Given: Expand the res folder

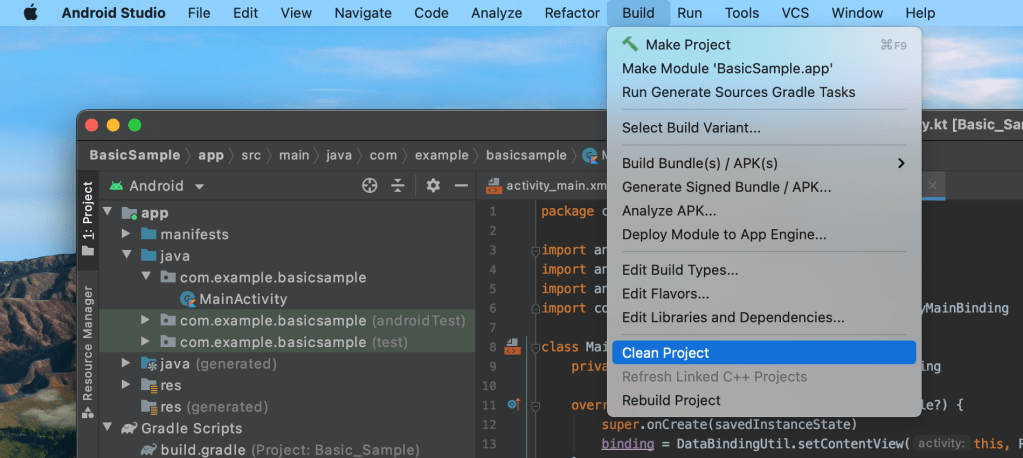Looking at the screenshot, I should pos(126,385).
